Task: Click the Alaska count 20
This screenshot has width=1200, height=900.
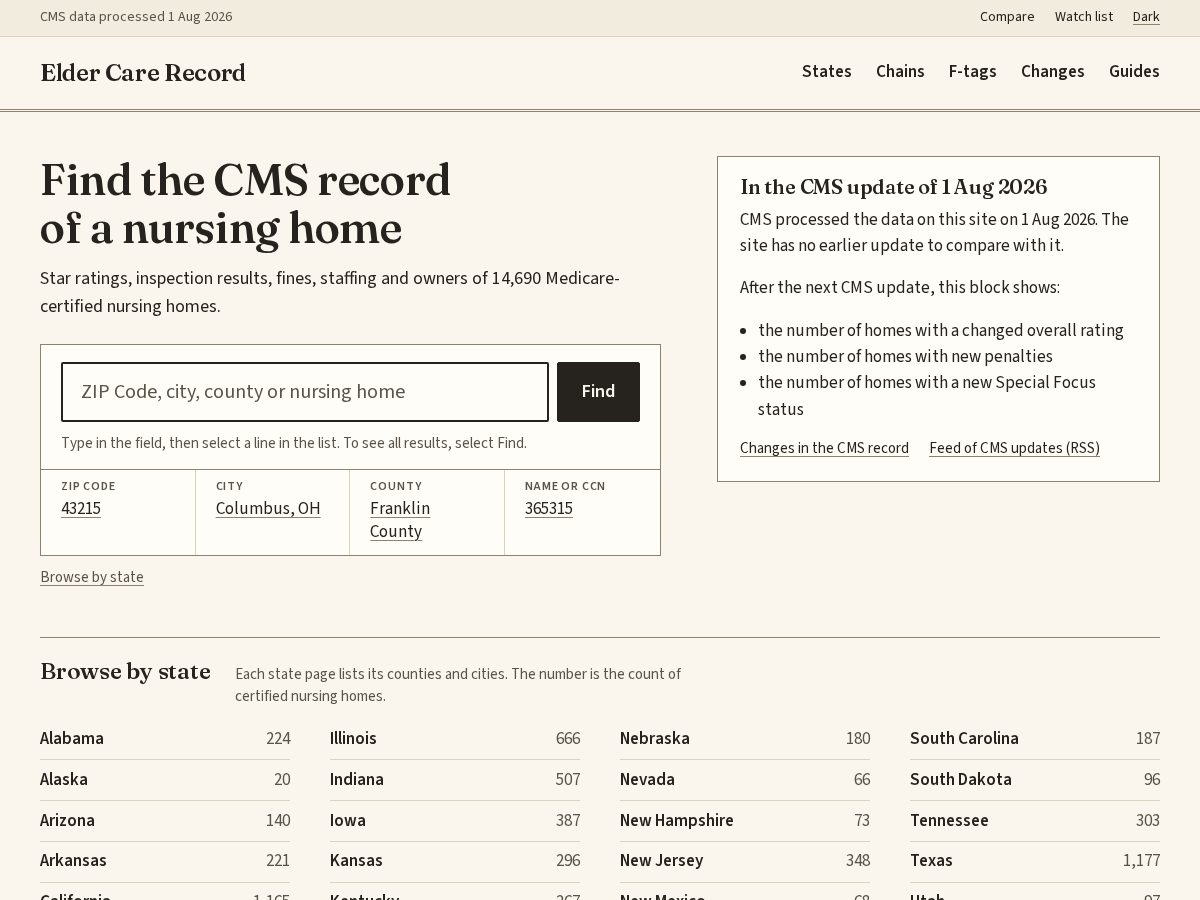Action: (282, 779)
